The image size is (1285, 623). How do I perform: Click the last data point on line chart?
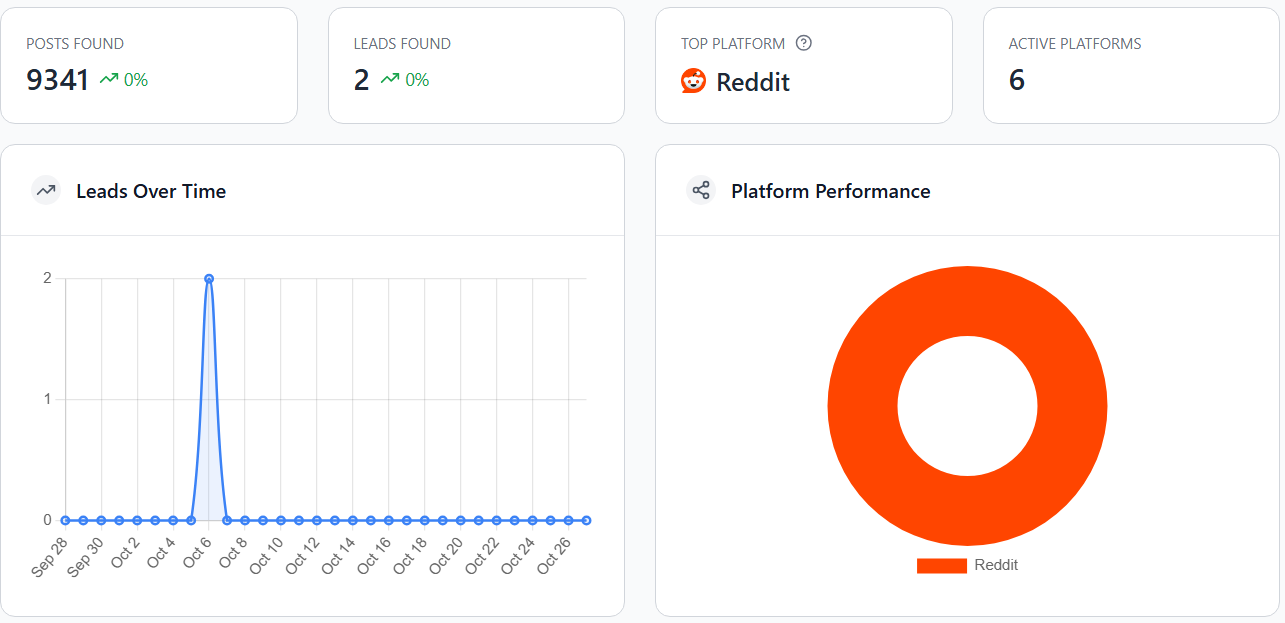586,520
